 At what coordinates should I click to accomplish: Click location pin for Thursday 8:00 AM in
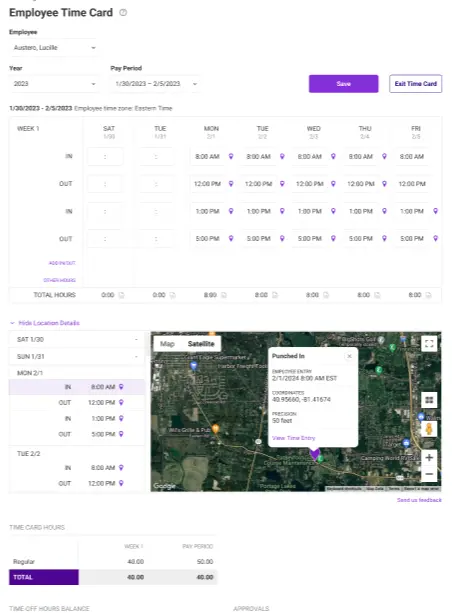(x=384, y=156)
